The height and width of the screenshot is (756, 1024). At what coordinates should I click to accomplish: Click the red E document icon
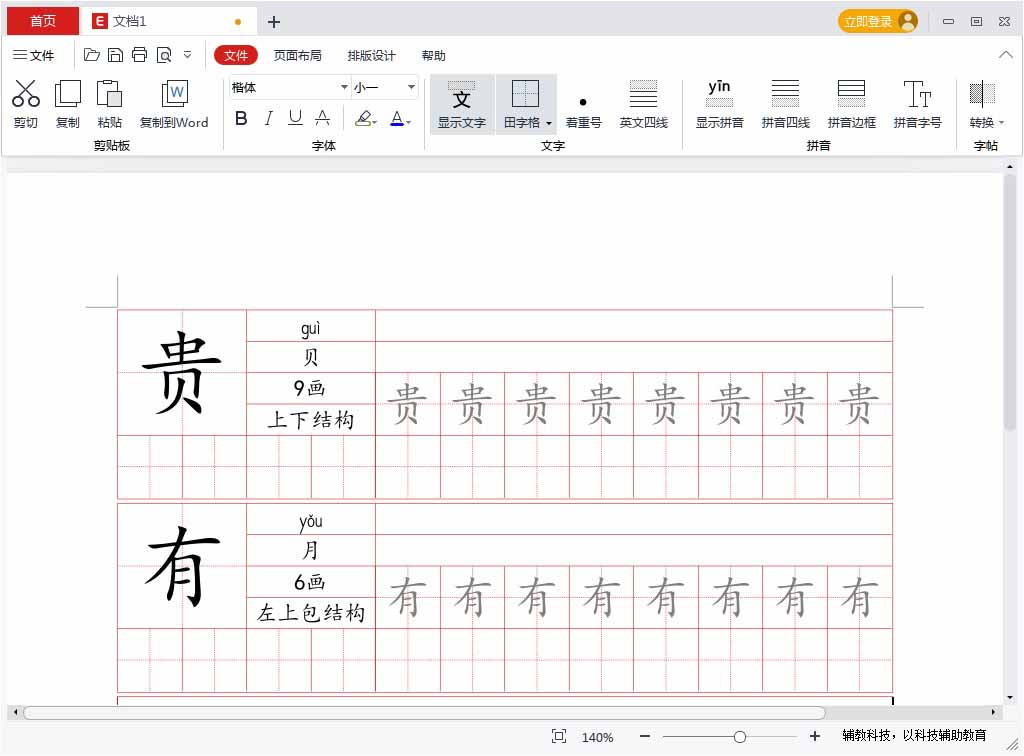point(100,22)
